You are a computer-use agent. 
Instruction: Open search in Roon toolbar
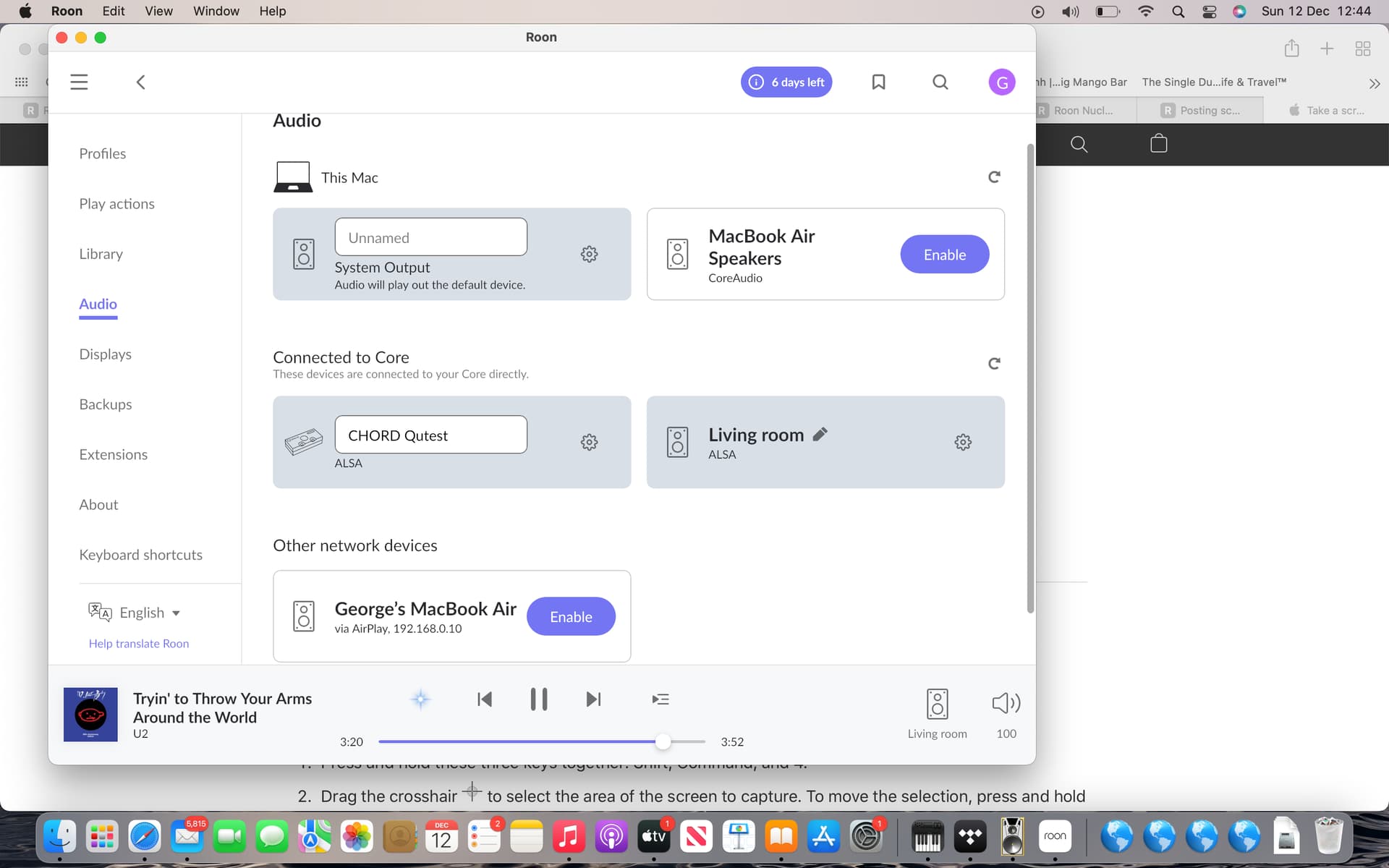[x=940, y=82]
